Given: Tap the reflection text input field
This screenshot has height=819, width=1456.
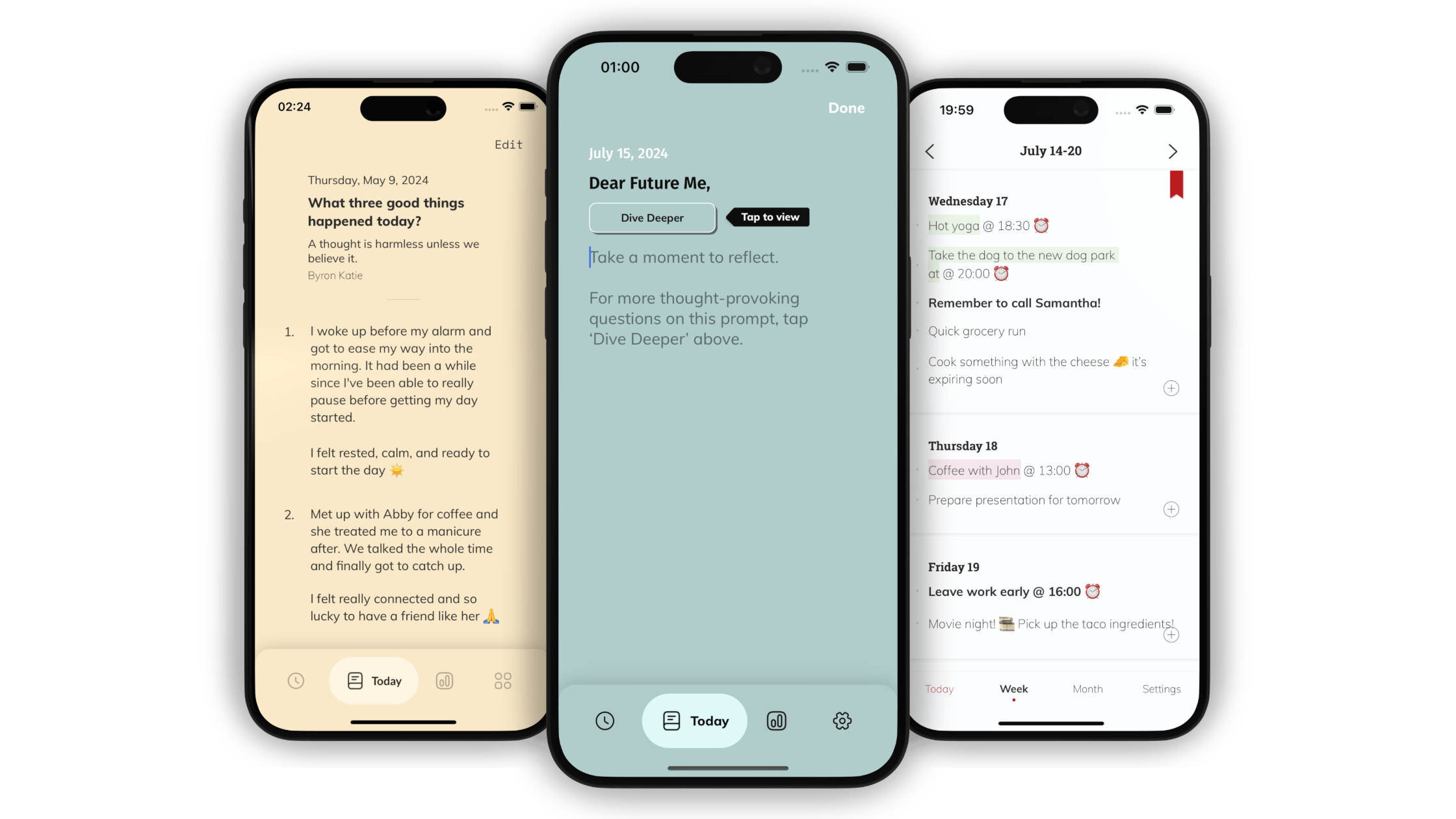Looking at the screenshot, I should [x=684, y=257].
